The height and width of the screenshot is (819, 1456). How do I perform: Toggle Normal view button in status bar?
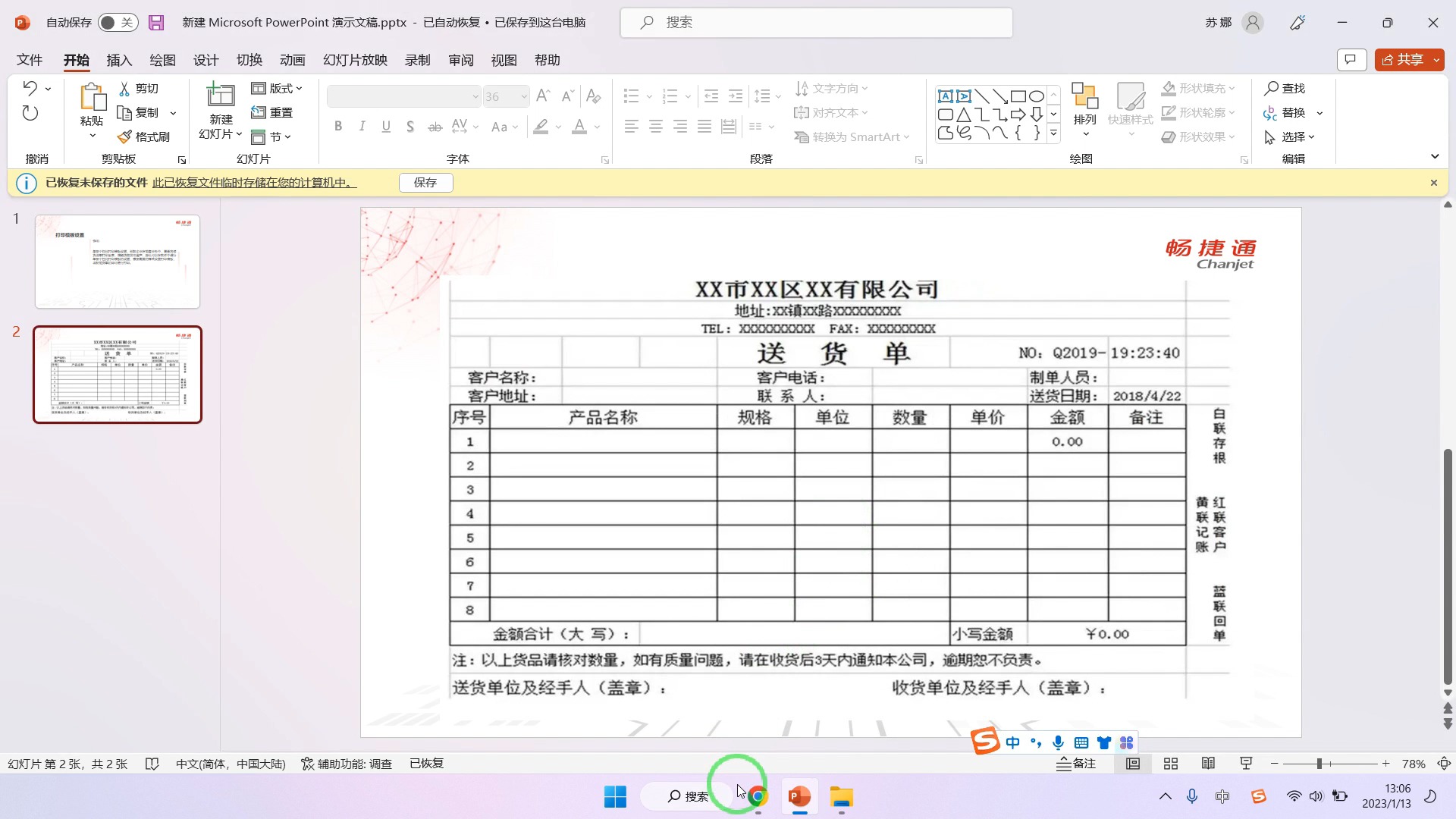[1133, 764]
